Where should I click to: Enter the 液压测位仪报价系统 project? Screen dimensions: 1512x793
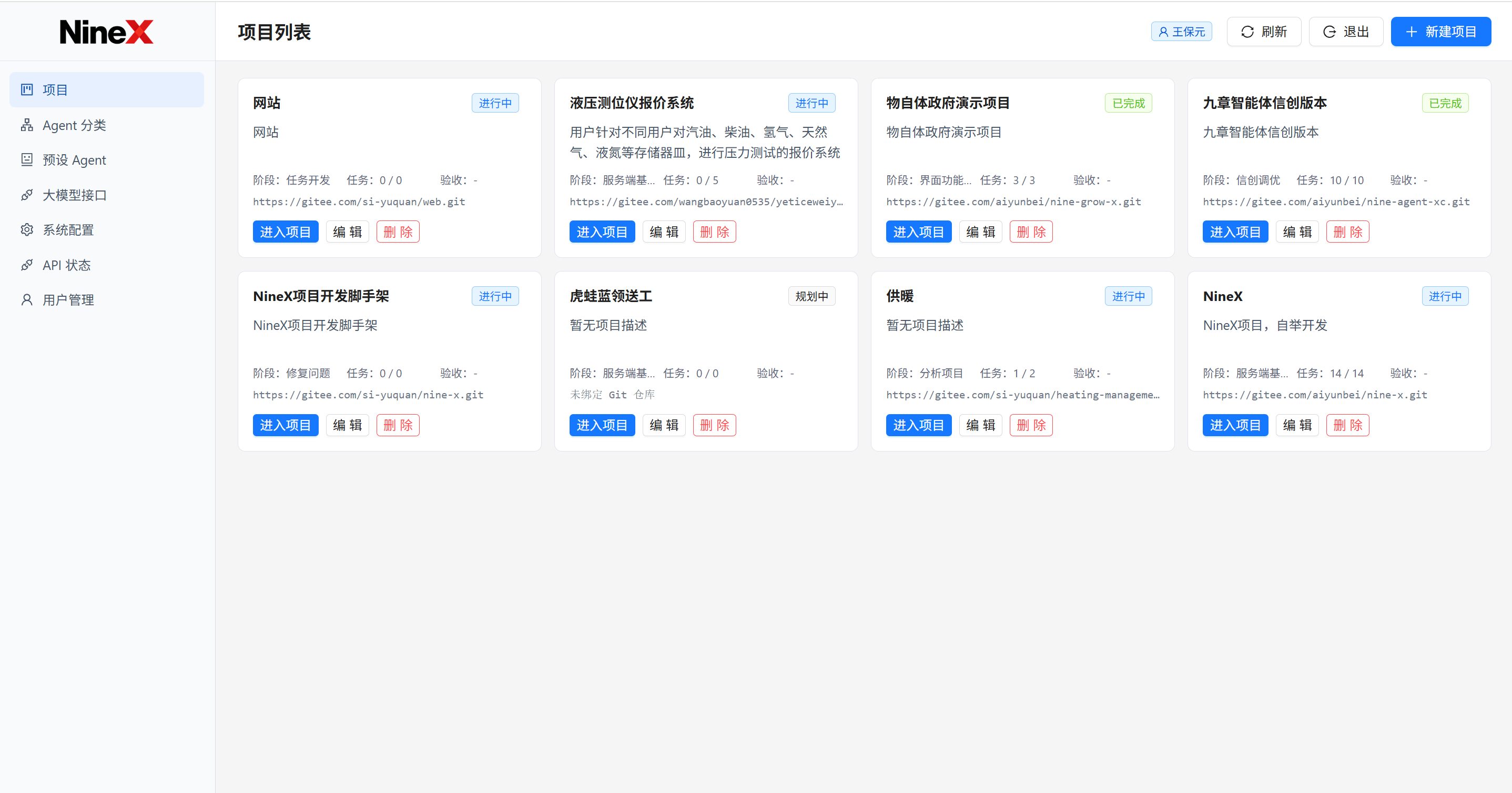602,232
